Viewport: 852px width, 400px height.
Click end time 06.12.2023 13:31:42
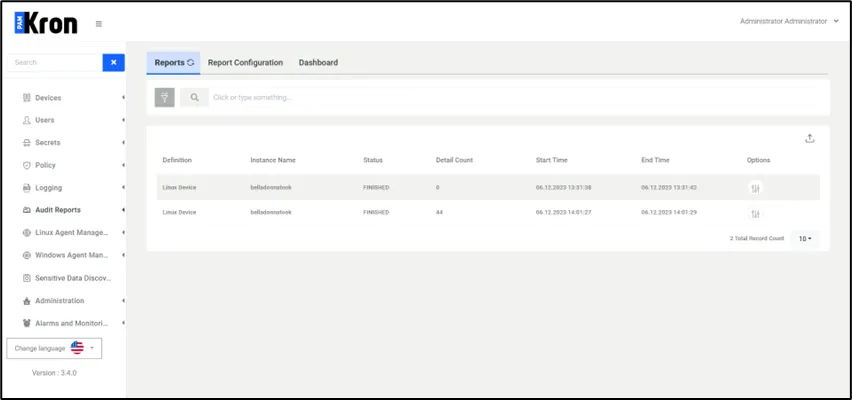tap(669, 188)
